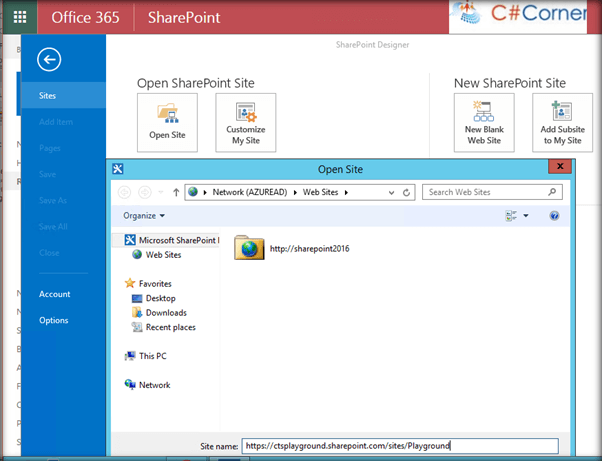Open the recent locations dropdown arrow

161,192
